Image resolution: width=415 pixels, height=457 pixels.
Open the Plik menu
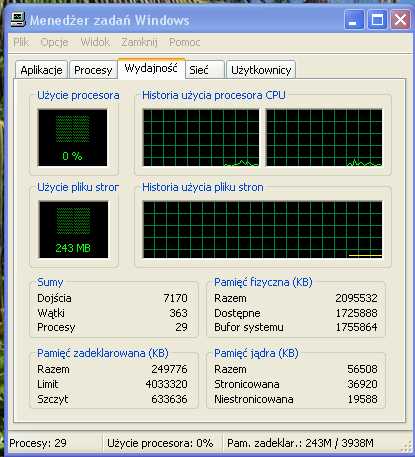point(21,42)
